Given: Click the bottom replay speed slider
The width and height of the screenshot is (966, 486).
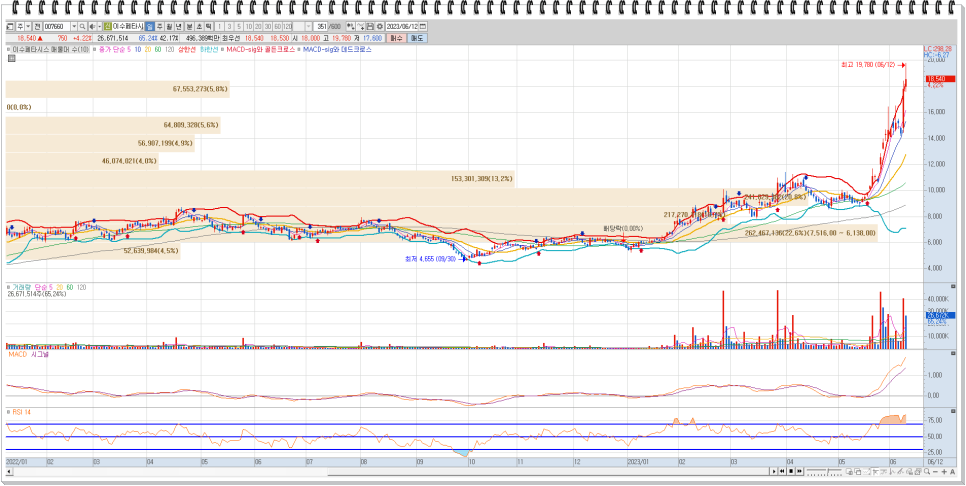Looking at the screenshot, I should [824, 471].
